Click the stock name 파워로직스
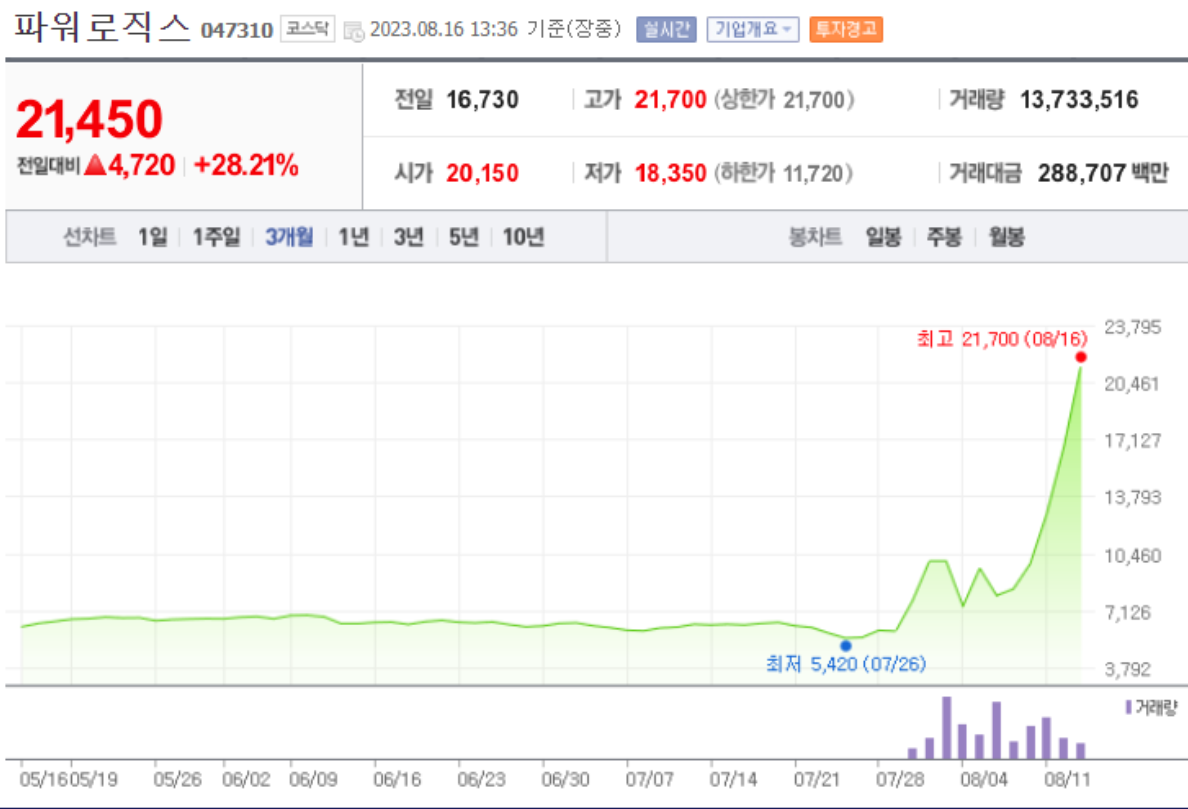The width and height of the screenshot is (1188, 809). pos(102,27)
